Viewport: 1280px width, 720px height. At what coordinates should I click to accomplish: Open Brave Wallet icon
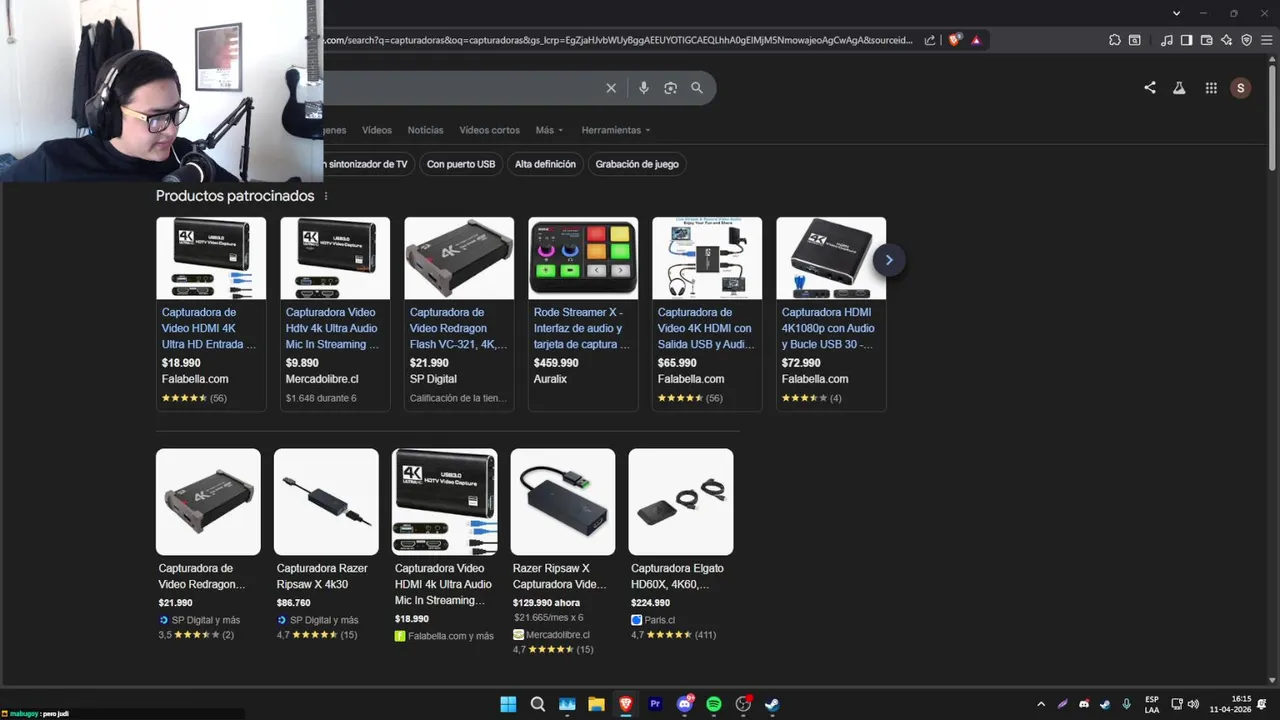1206,40
